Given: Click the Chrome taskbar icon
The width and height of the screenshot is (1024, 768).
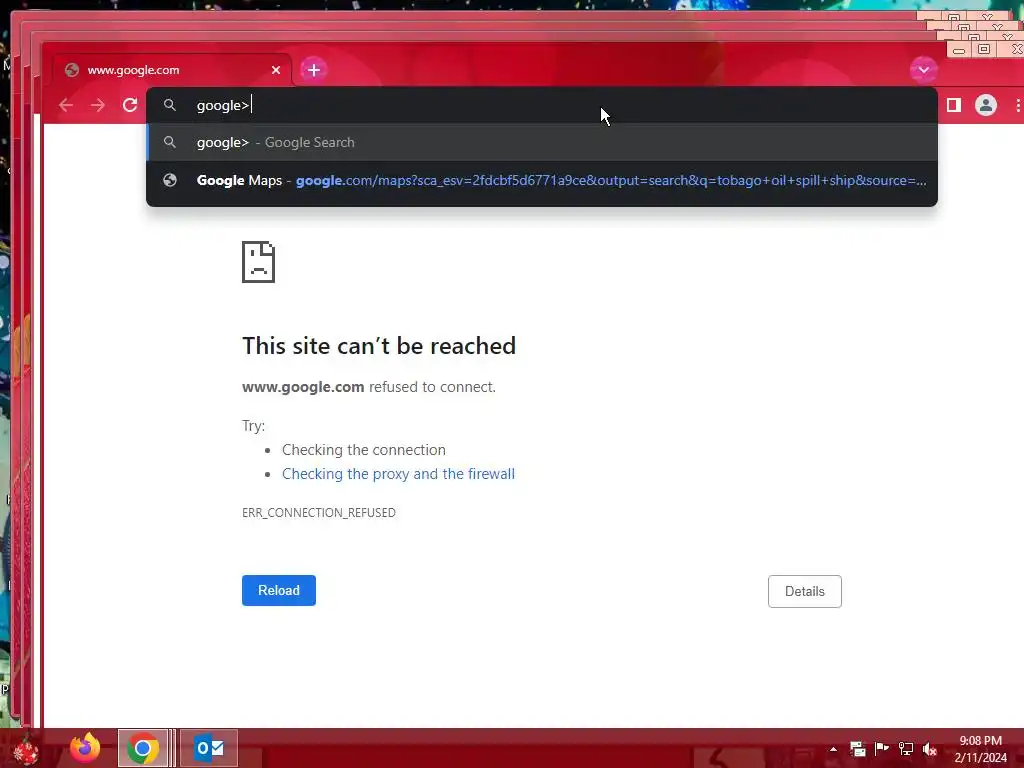Looking at the screenshot, I should [143, 748].
